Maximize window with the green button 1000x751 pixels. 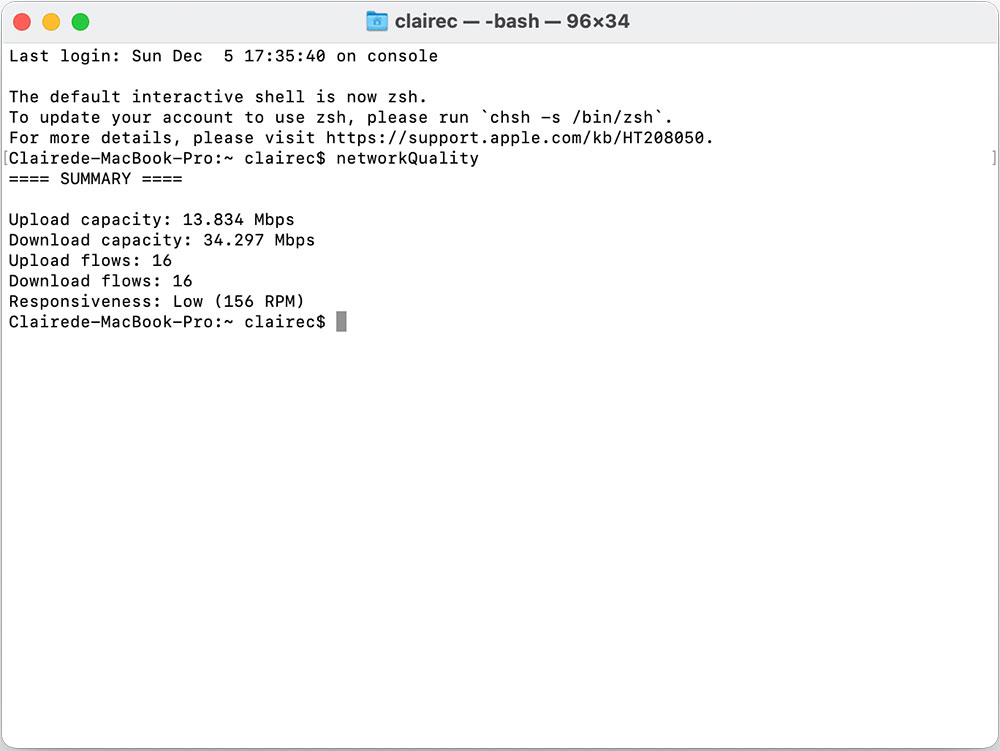click(x=80, y=22)
